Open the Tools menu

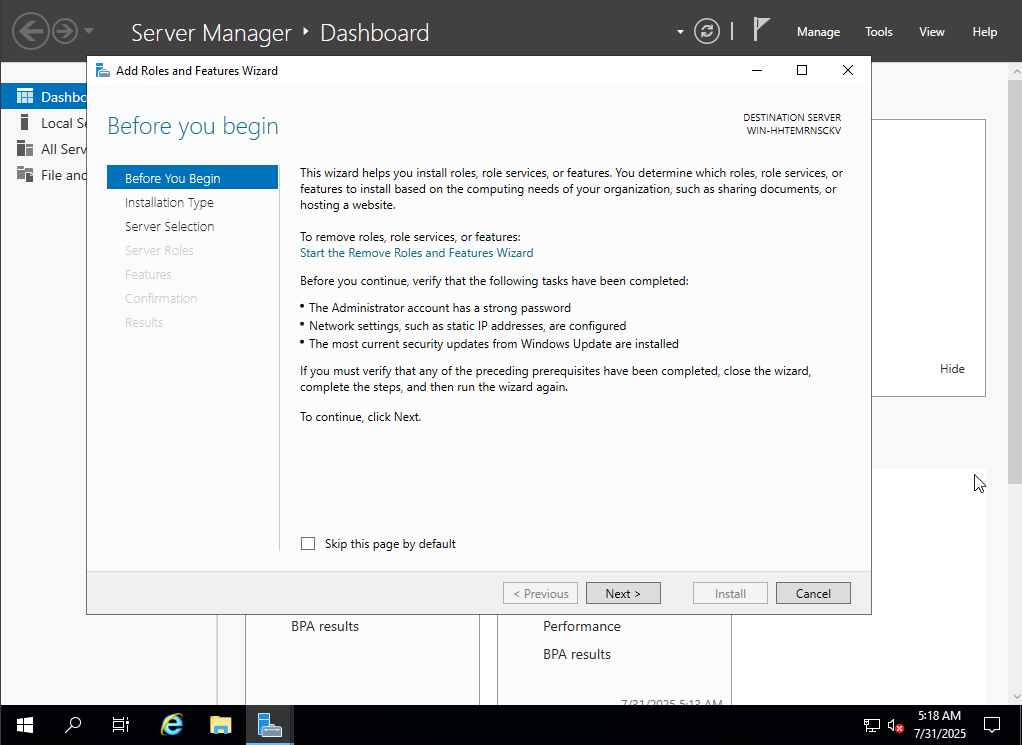point(878,32)
